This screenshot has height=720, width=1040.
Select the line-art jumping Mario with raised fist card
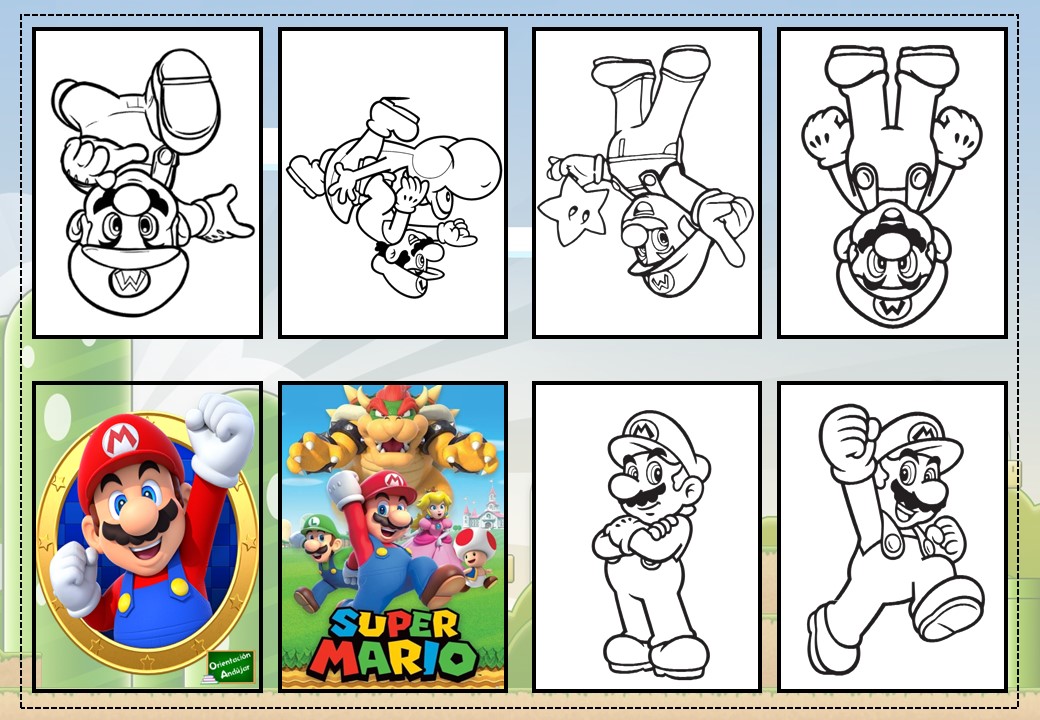coord(893,536)
